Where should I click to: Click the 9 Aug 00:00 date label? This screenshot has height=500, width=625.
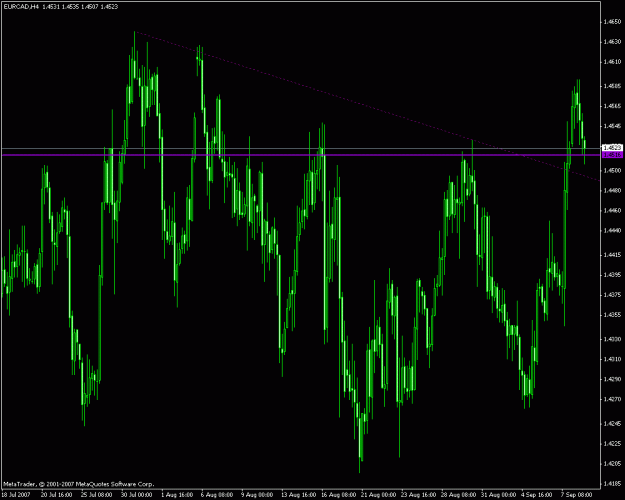point(257,495)
